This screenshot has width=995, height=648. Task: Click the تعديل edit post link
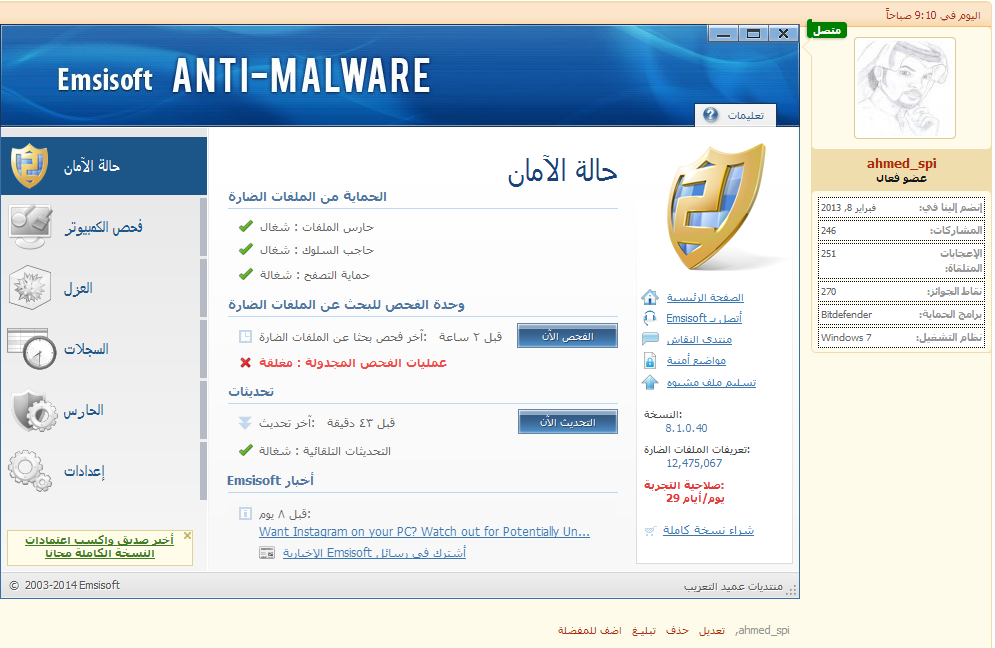(712, 630)
